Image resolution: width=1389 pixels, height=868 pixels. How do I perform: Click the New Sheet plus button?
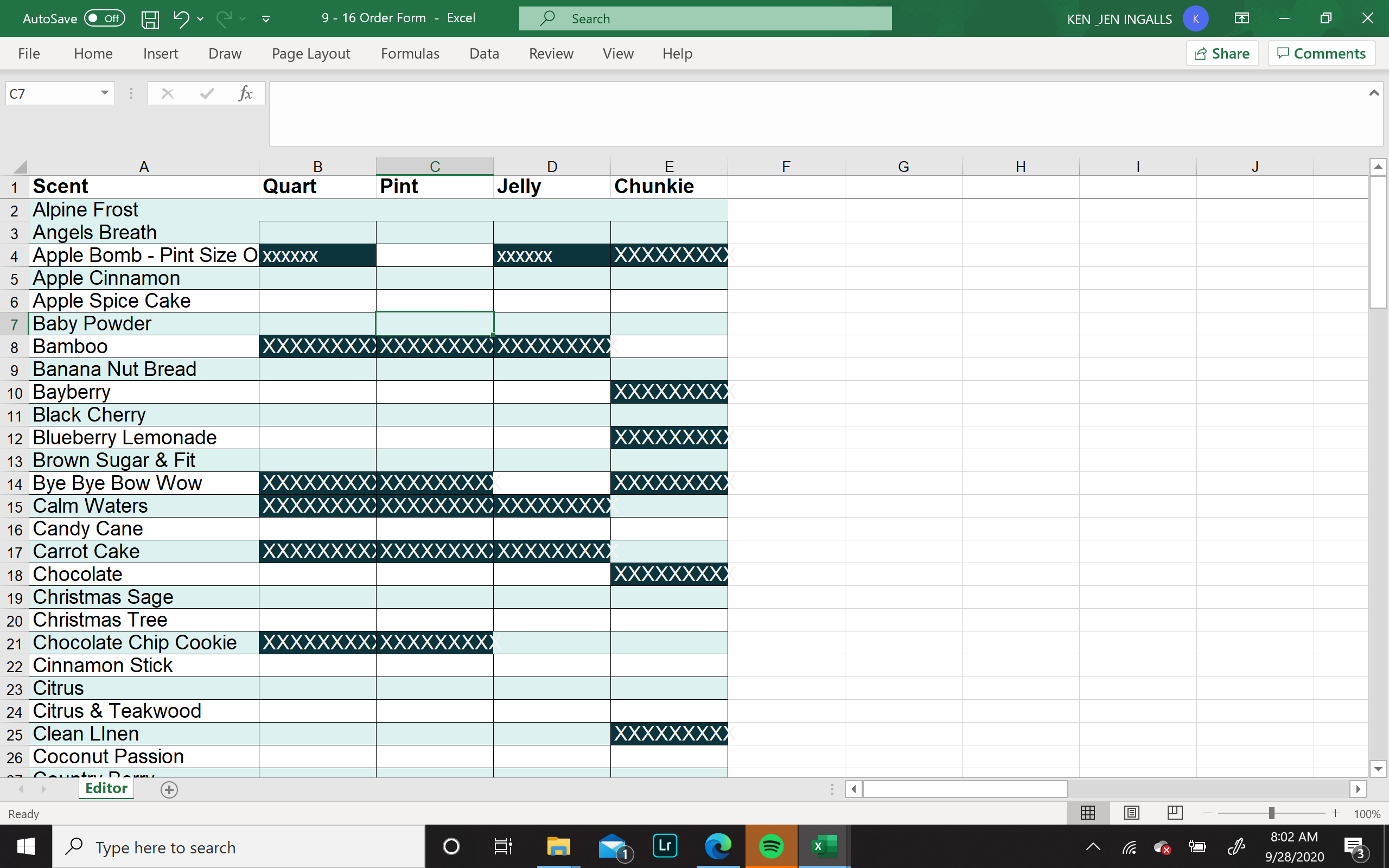[x=169, y=789]
